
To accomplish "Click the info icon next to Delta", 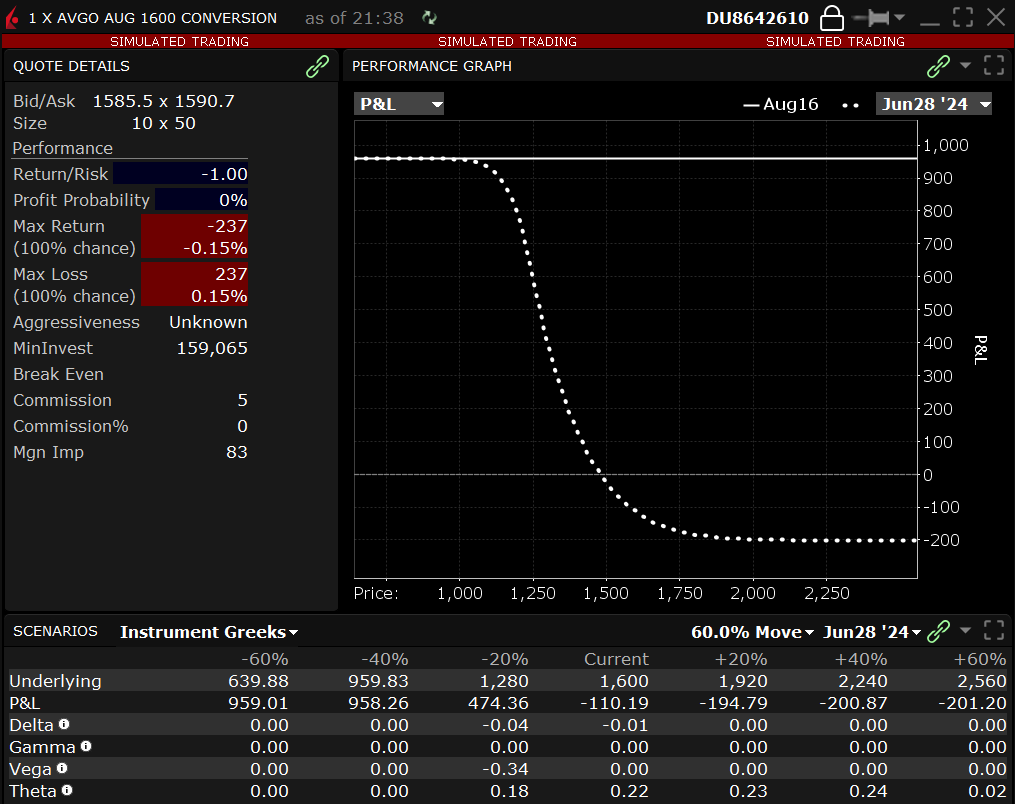I will [x=64, y=724].
